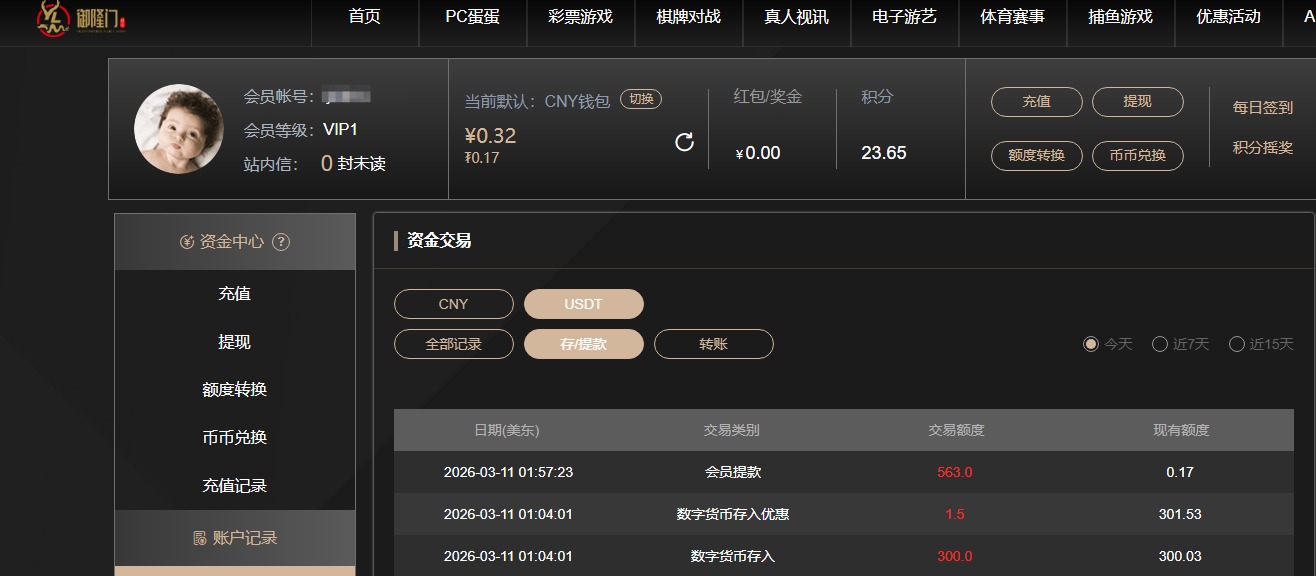Select the USDT currency tab
The width and height of the screenshot is (1316, 576).
[x=583, y=304]
